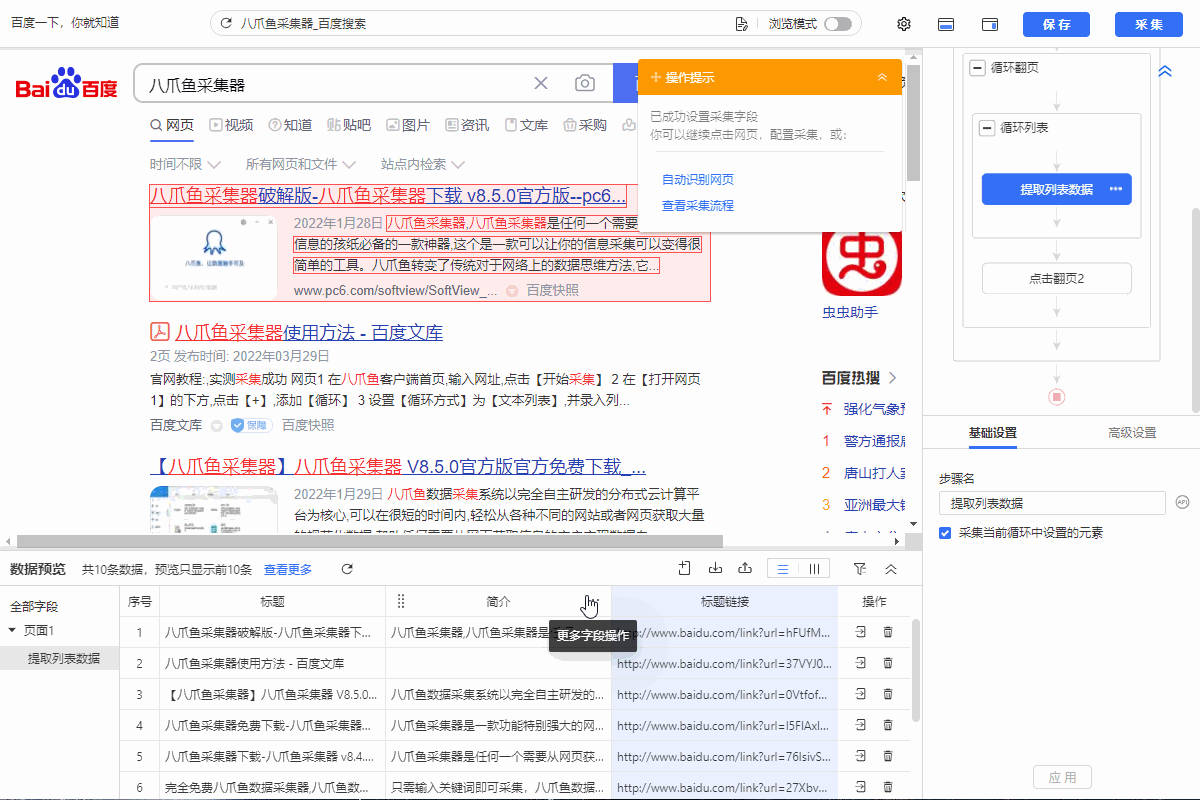
Task: Click the red stop end node in workflow
Action: click(1057, 397)
